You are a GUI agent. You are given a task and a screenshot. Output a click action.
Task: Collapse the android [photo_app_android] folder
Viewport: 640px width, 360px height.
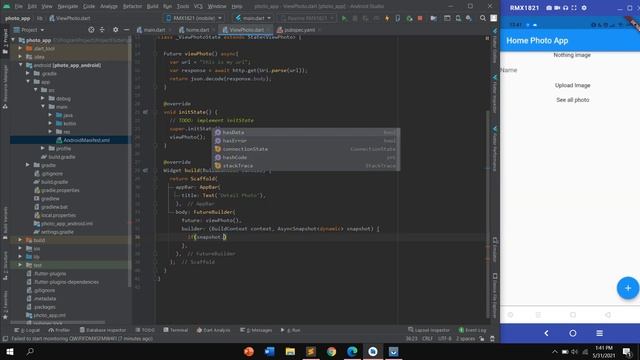pyautogui.click(x=21, y=65)
